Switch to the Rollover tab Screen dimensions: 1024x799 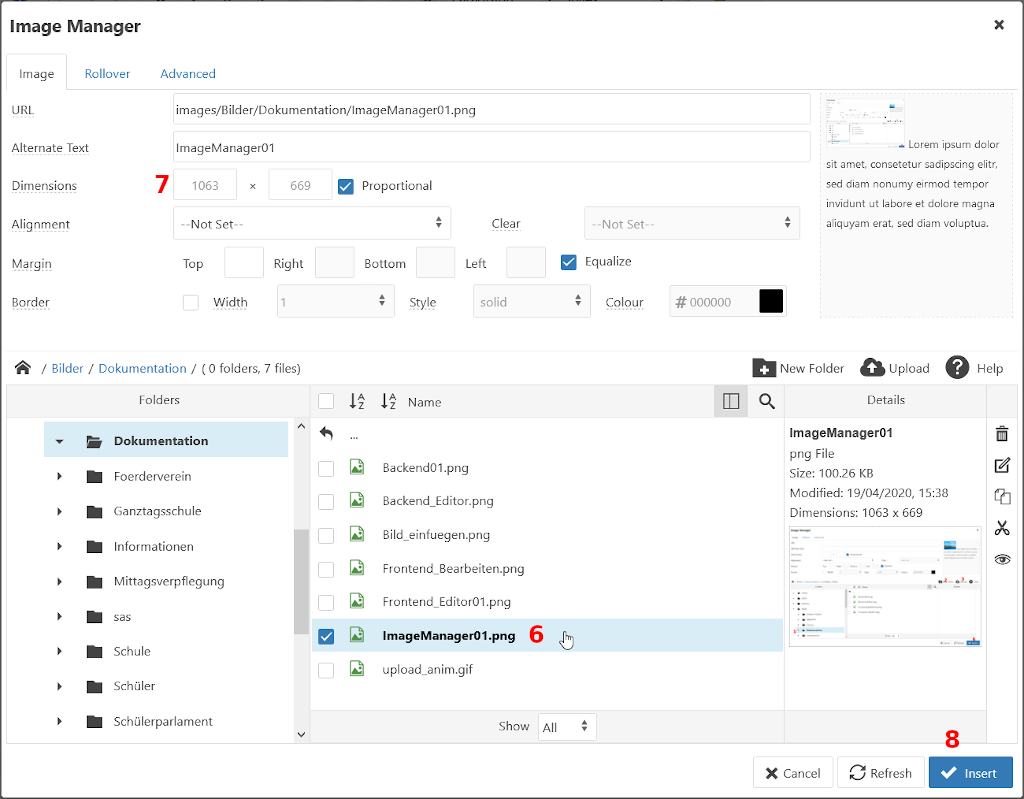coord(107,73)
